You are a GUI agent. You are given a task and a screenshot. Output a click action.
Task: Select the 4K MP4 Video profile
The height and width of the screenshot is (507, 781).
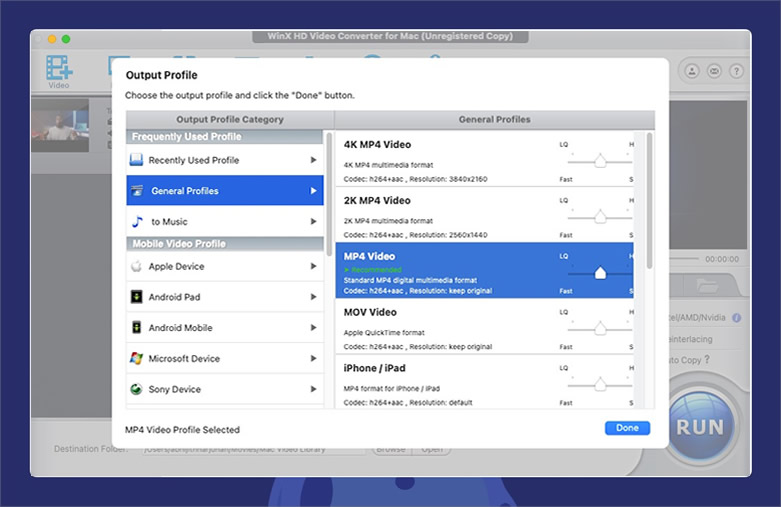coord(484,159)
